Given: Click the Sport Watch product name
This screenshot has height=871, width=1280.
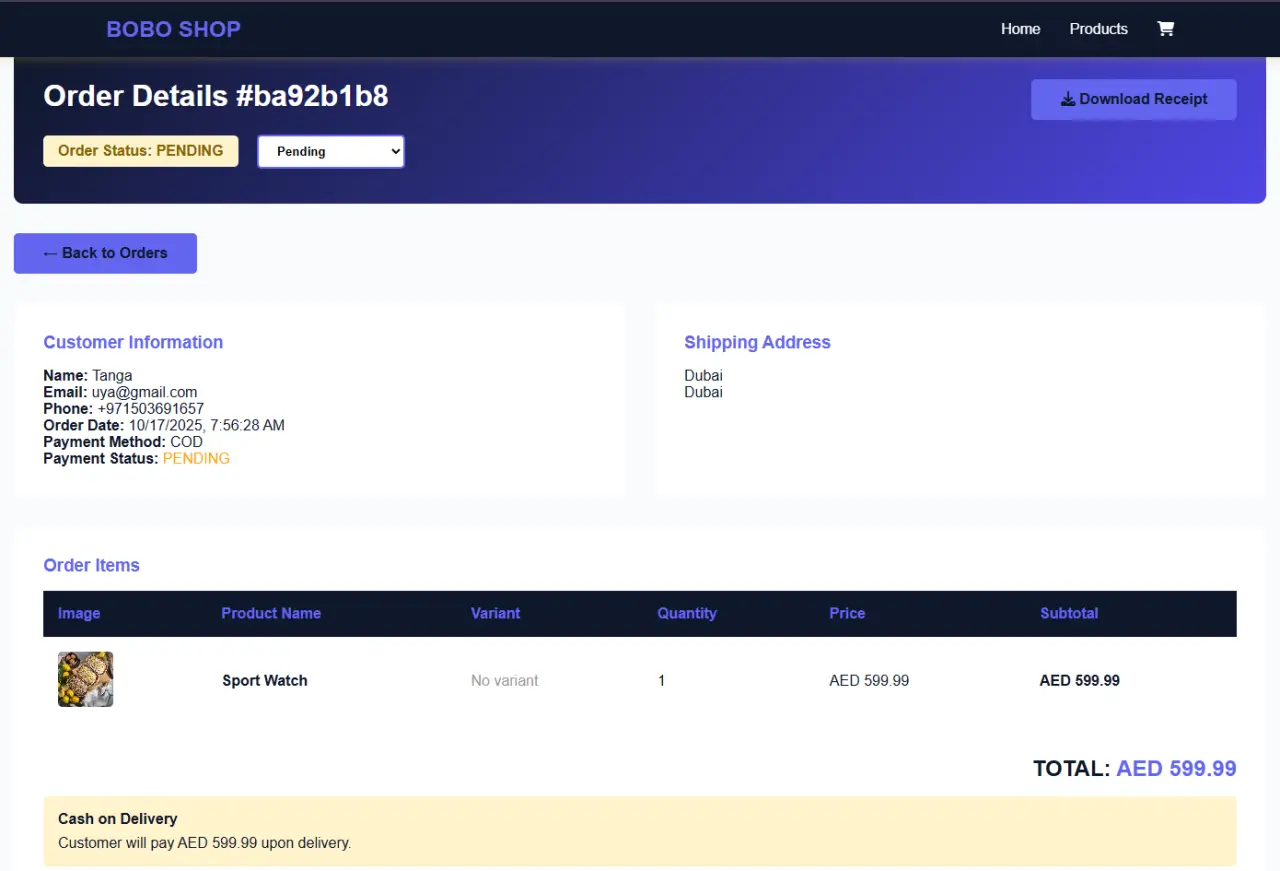Looking at the screenshot, I should (265, 680).
